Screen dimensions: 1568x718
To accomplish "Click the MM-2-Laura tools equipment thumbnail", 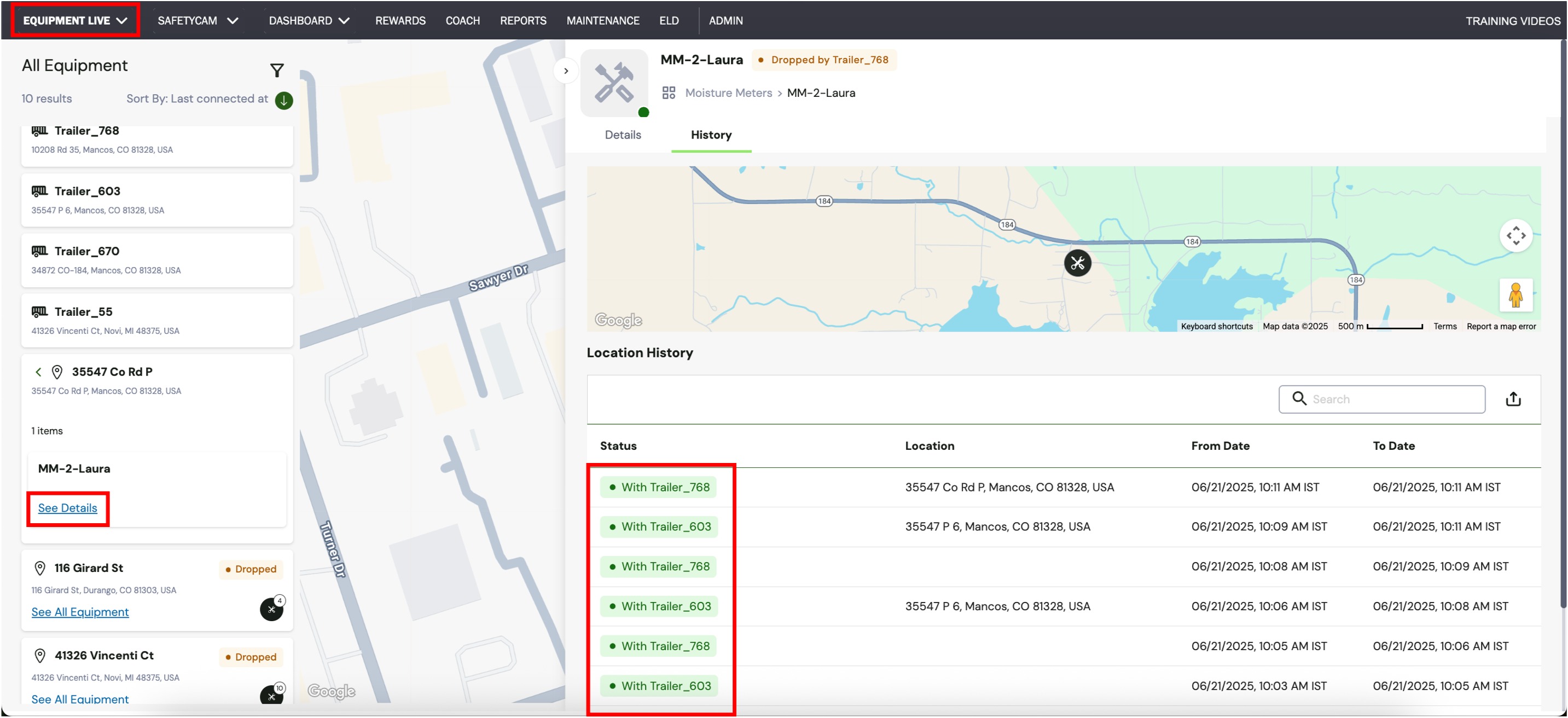I will click(614, 83).
